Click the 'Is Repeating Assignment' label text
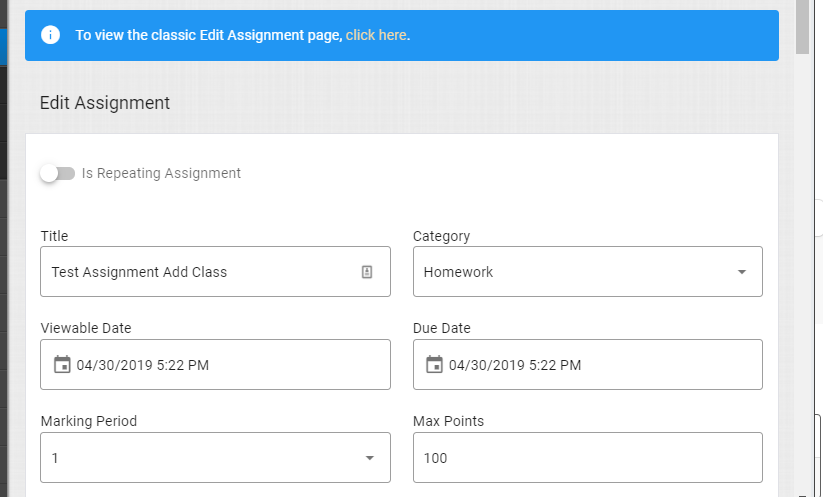Viewport: 823px width, 497px height. (161, 173)
